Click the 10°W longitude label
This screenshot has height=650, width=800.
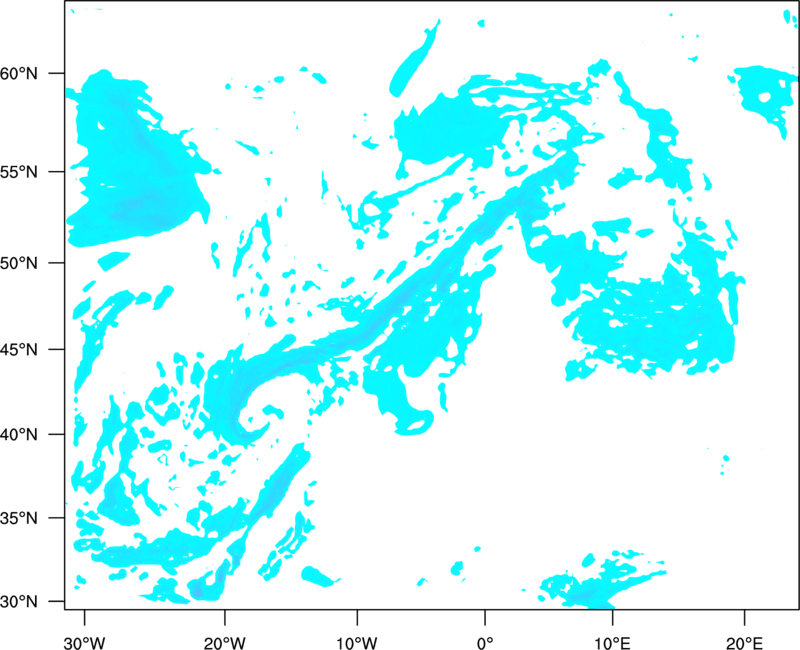pyautogui.click(x=357, y=643)
